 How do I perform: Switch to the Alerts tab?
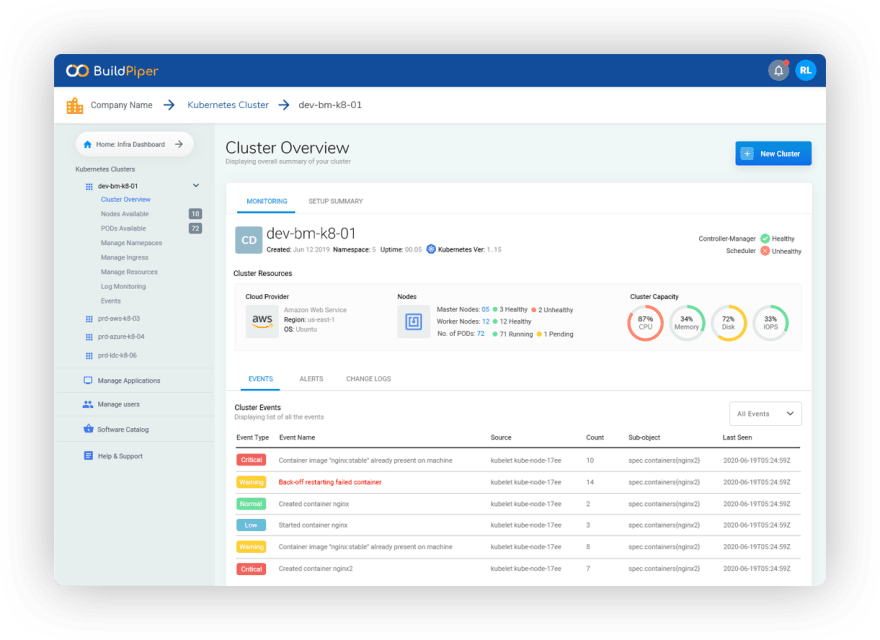point(311,379)
